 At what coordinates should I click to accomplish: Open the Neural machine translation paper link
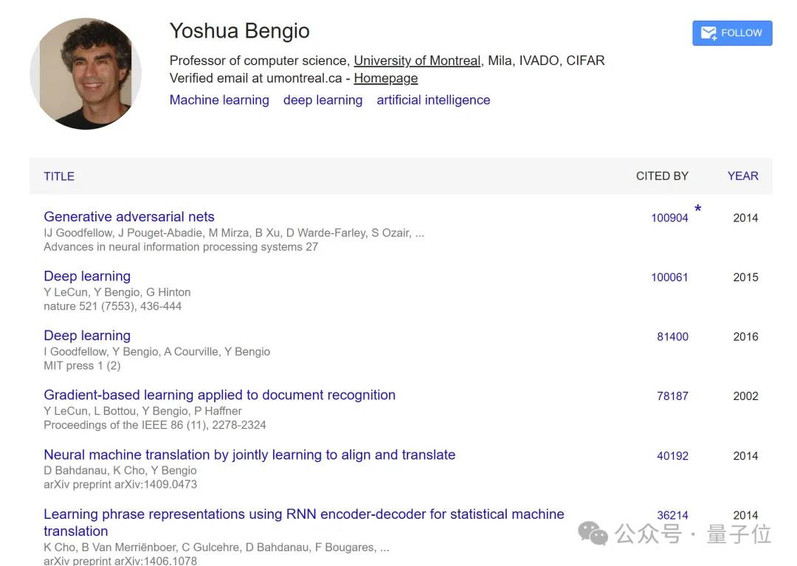[x=250, y=455]
